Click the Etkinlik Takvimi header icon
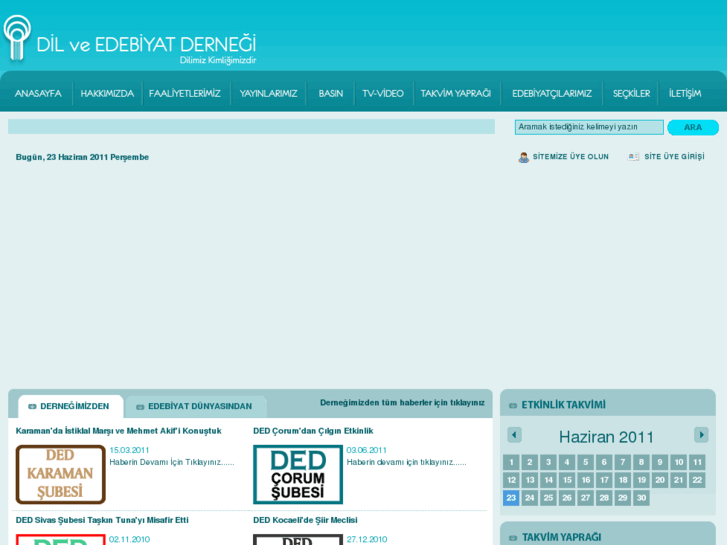Screen dimensions: 727x545 tap(513, 405)
